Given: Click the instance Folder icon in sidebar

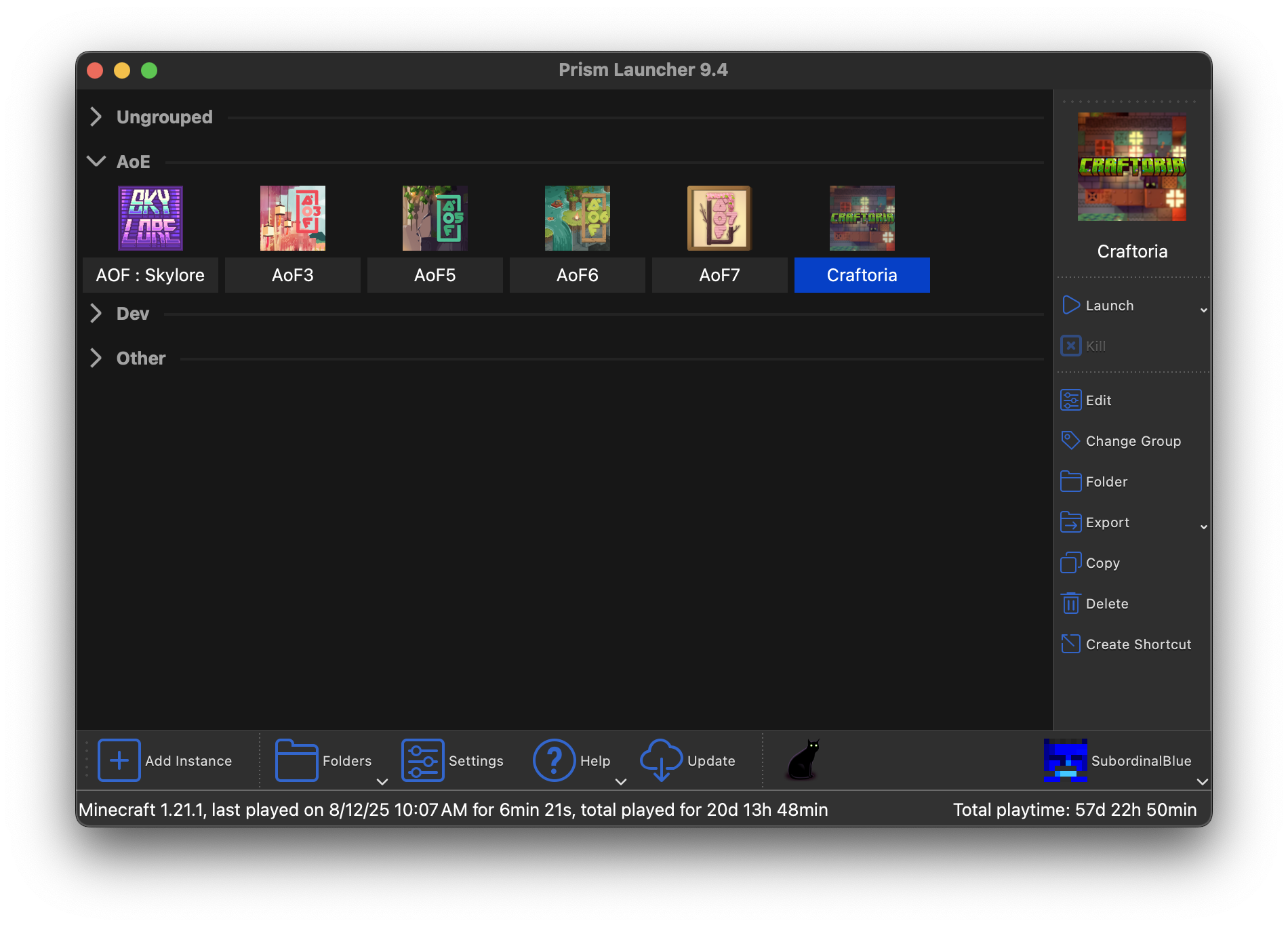Looking at the screenshot, I should (x=1071, y=482).
